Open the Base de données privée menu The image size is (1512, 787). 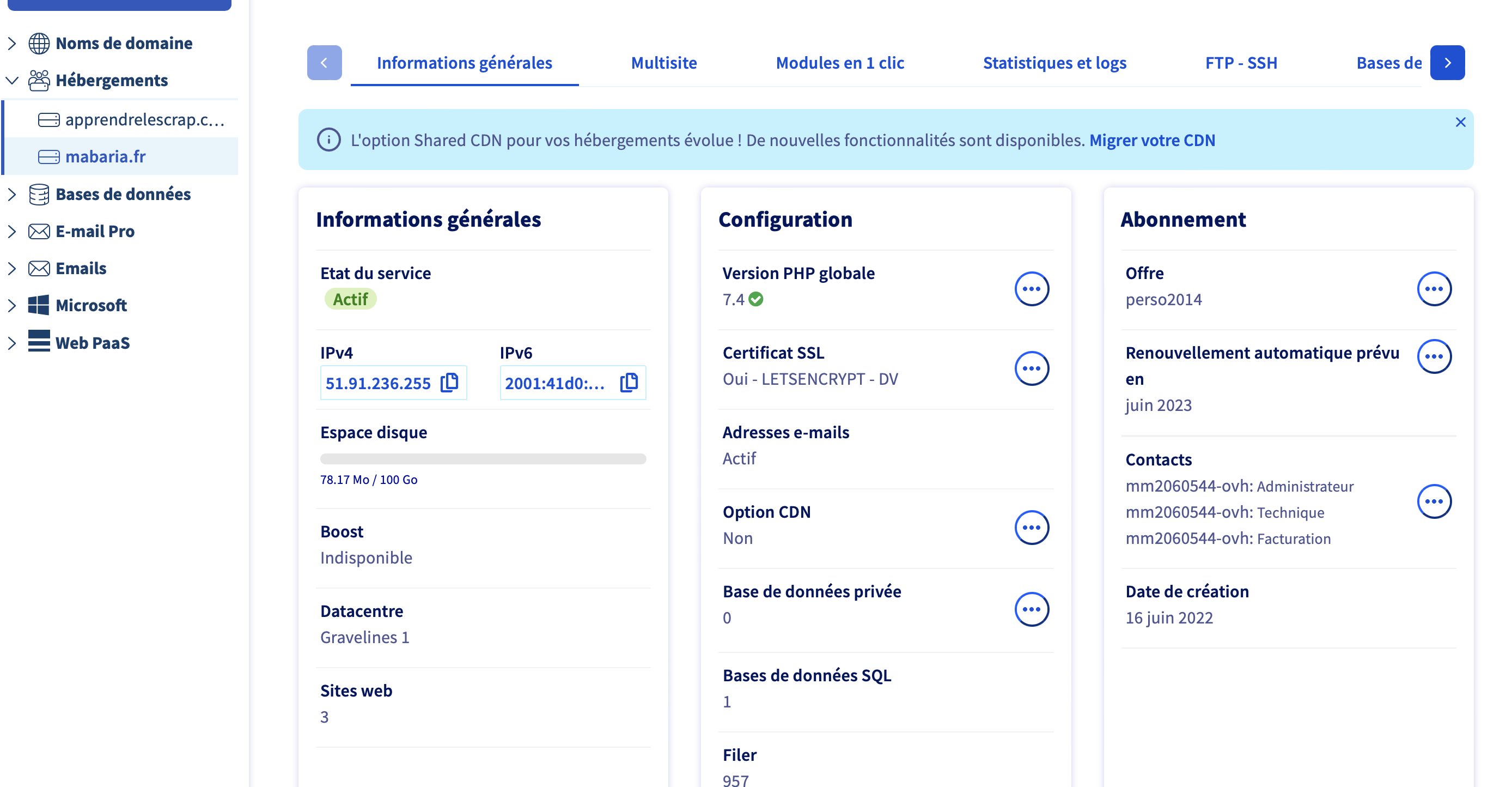click(x=1031, y=609)
